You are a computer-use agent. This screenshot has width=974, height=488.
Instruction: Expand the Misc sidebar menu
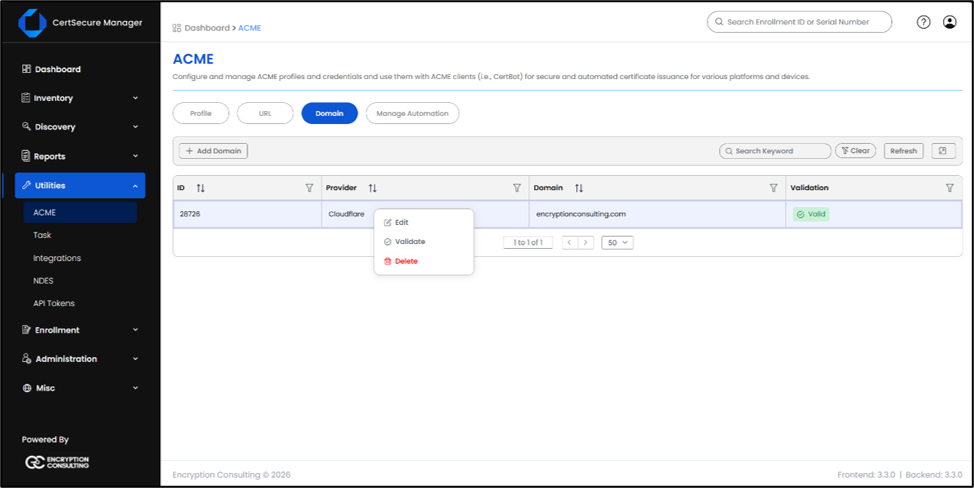click(x=80, y=388)
